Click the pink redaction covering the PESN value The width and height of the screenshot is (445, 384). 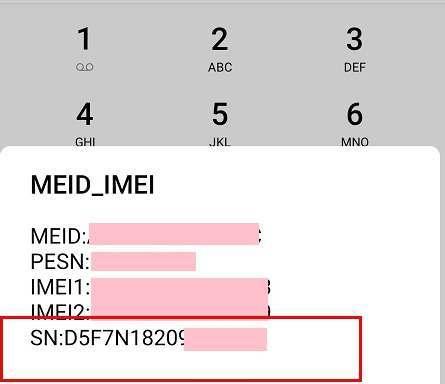[143, 261]
